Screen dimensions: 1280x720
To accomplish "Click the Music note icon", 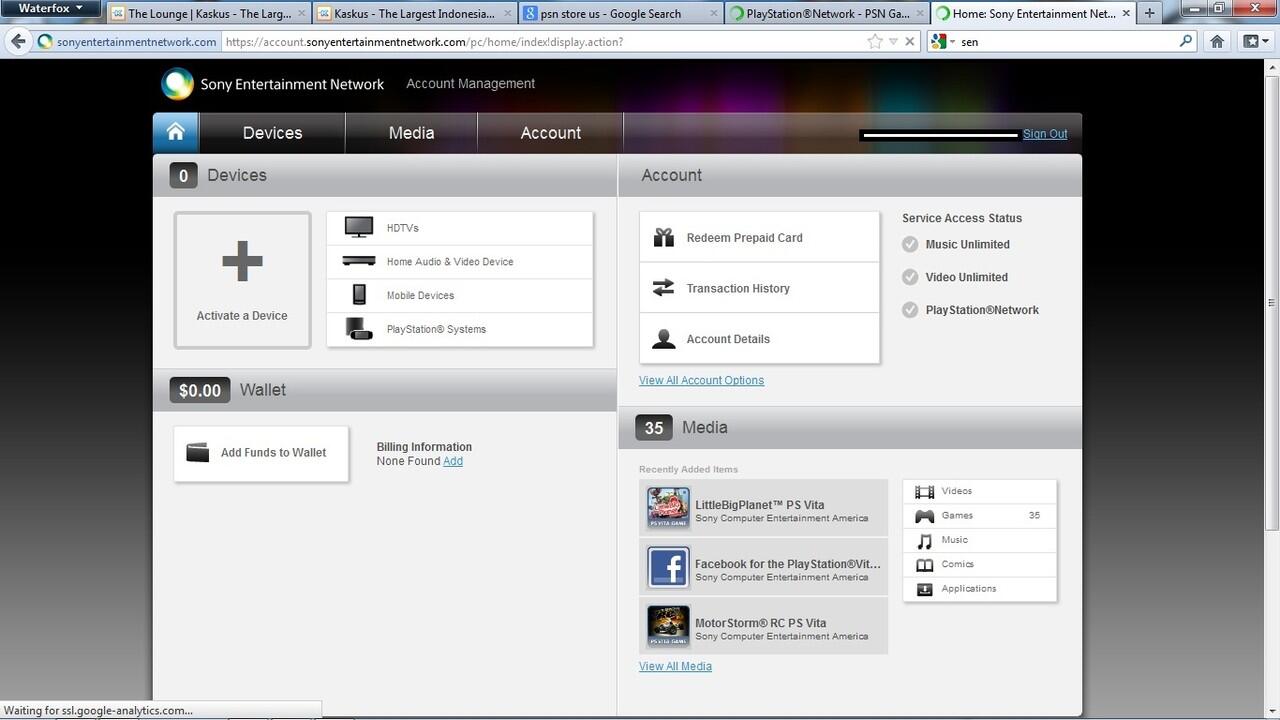I will coord(924,540).
